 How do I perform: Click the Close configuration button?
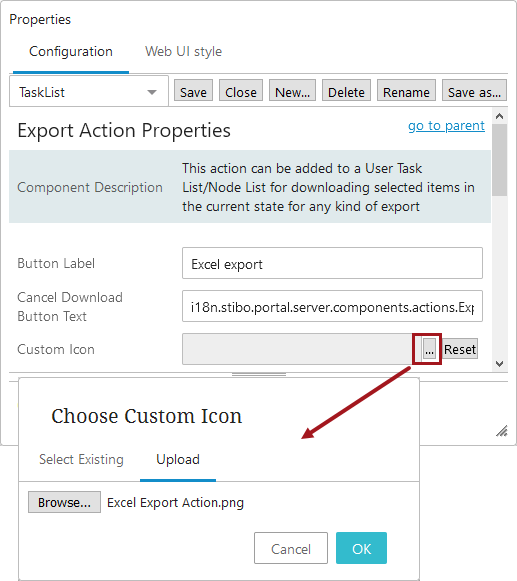(241, 92)
